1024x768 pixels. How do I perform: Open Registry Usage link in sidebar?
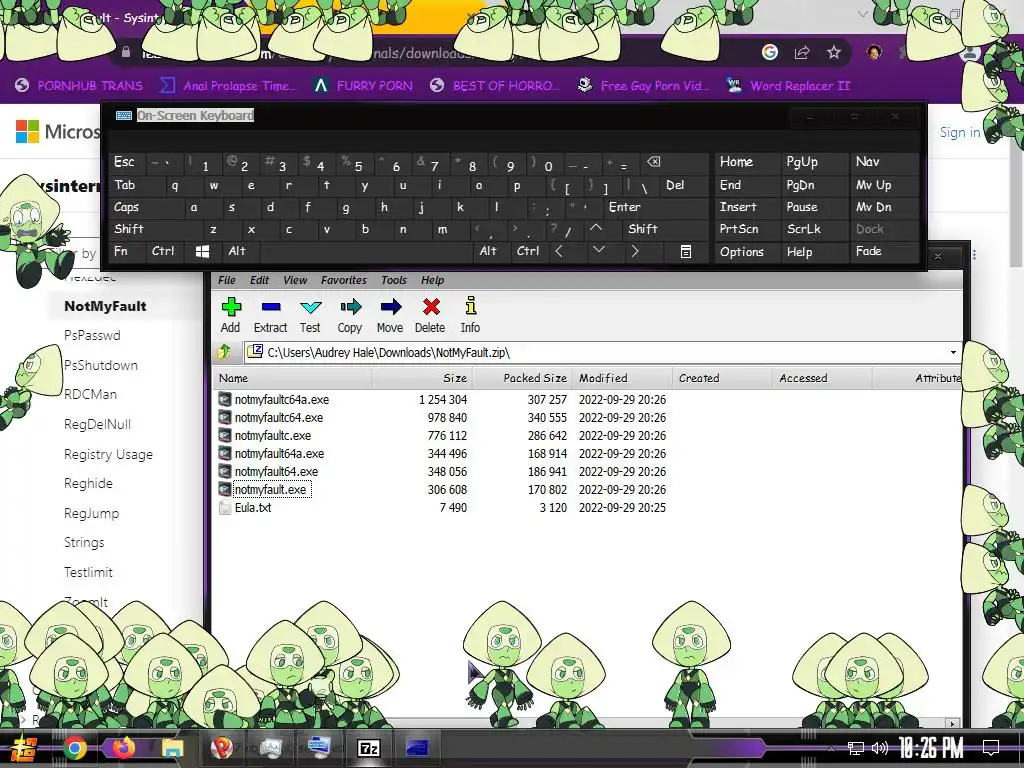click(x=108, y=454)
